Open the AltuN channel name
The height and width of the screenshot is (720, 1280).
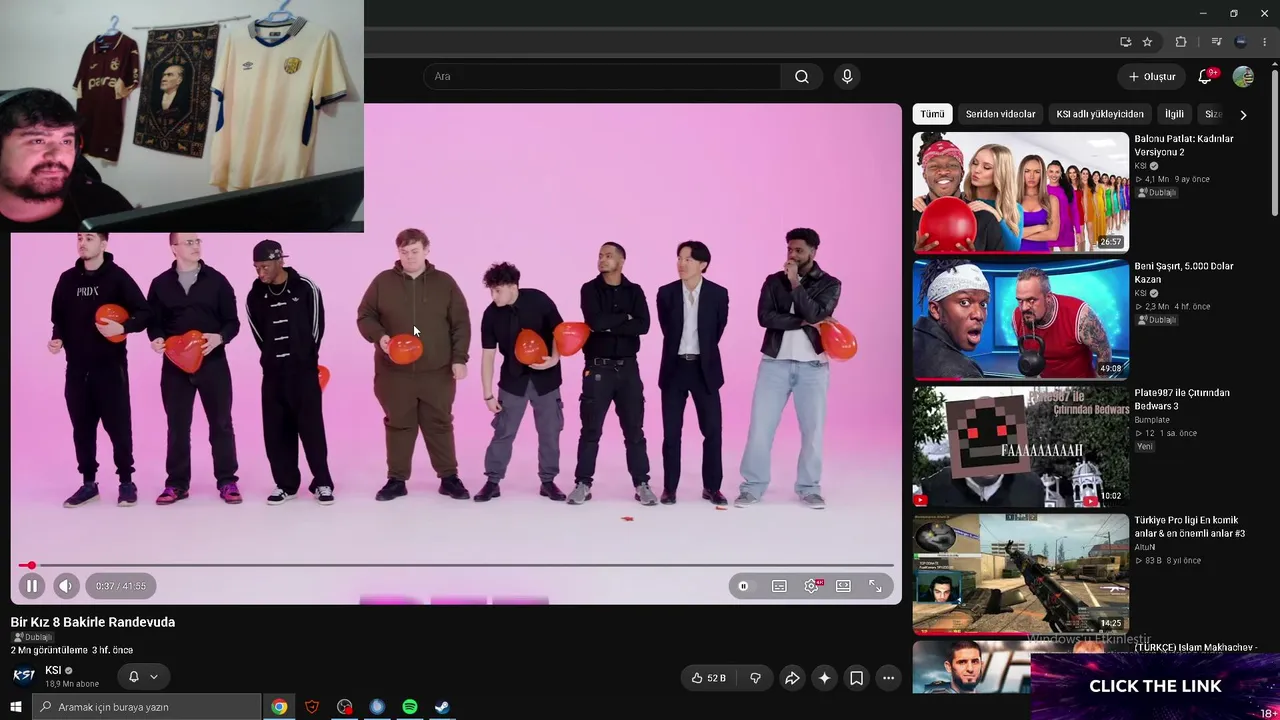click(1145, 547)
